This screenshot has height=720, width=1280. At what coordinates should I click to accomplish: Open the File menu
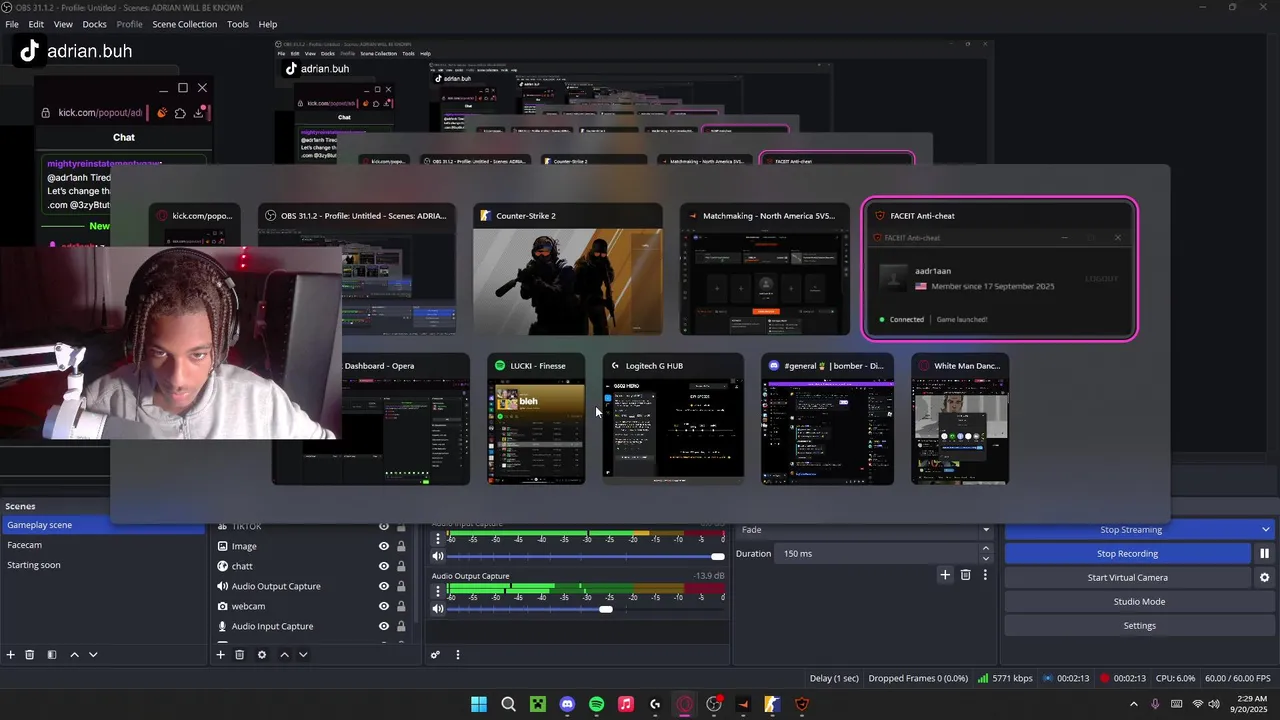point(12,24)
